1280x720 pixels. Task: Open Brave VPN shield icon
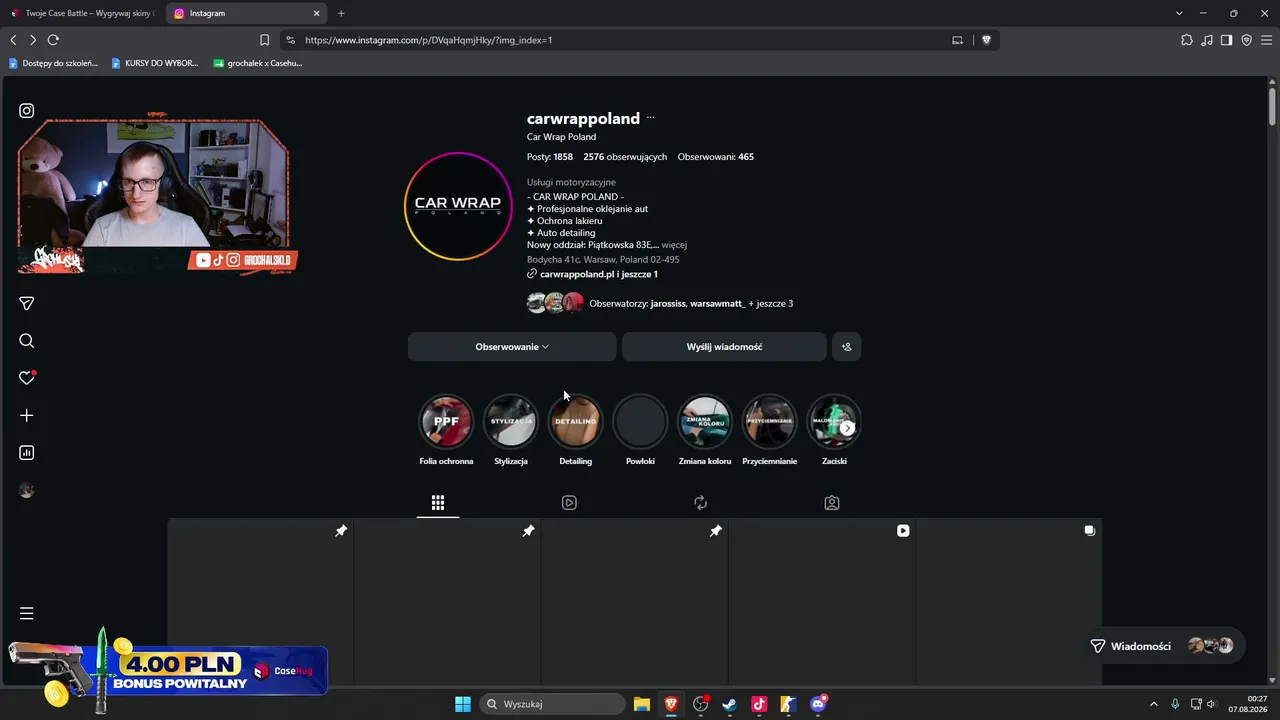[x=1247, y=40]
